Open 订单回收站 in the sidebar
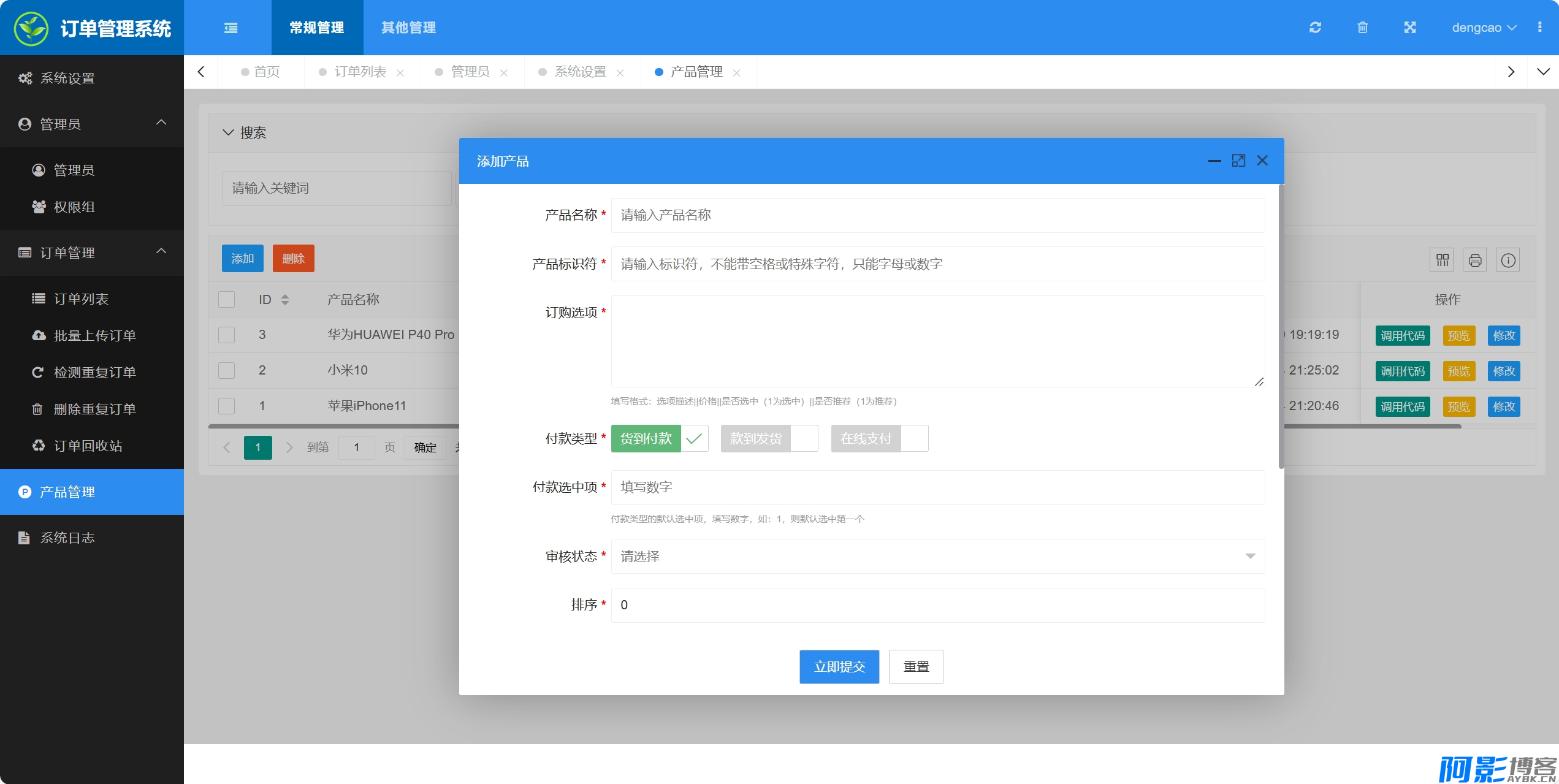Viewport: 1559px width, 784px height. pos(92,446)
